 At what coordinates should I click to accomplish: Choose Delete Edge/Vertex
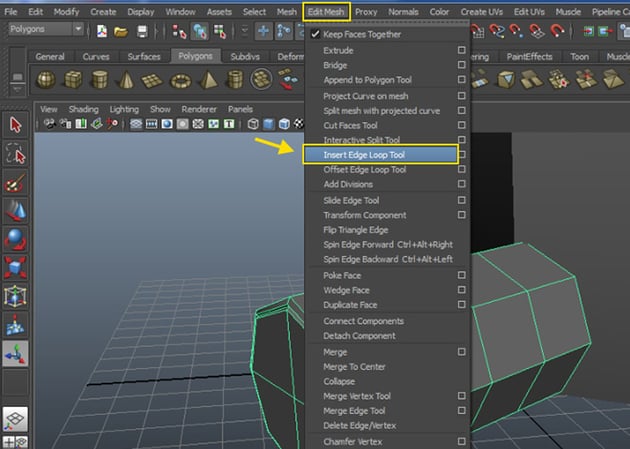tap(360, 426)
